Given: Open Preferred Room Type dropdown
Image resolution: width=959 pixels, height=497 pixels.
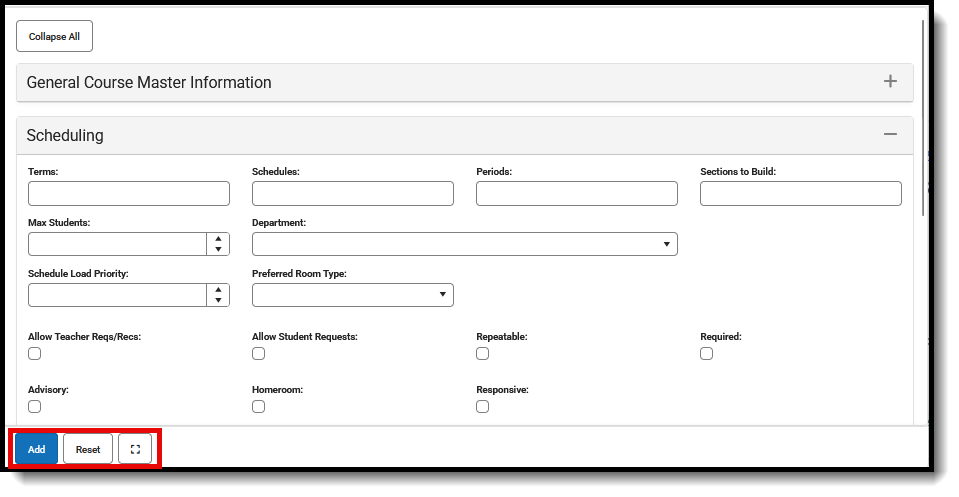Looking at the screenshot, I should click(x=353, y=295).
